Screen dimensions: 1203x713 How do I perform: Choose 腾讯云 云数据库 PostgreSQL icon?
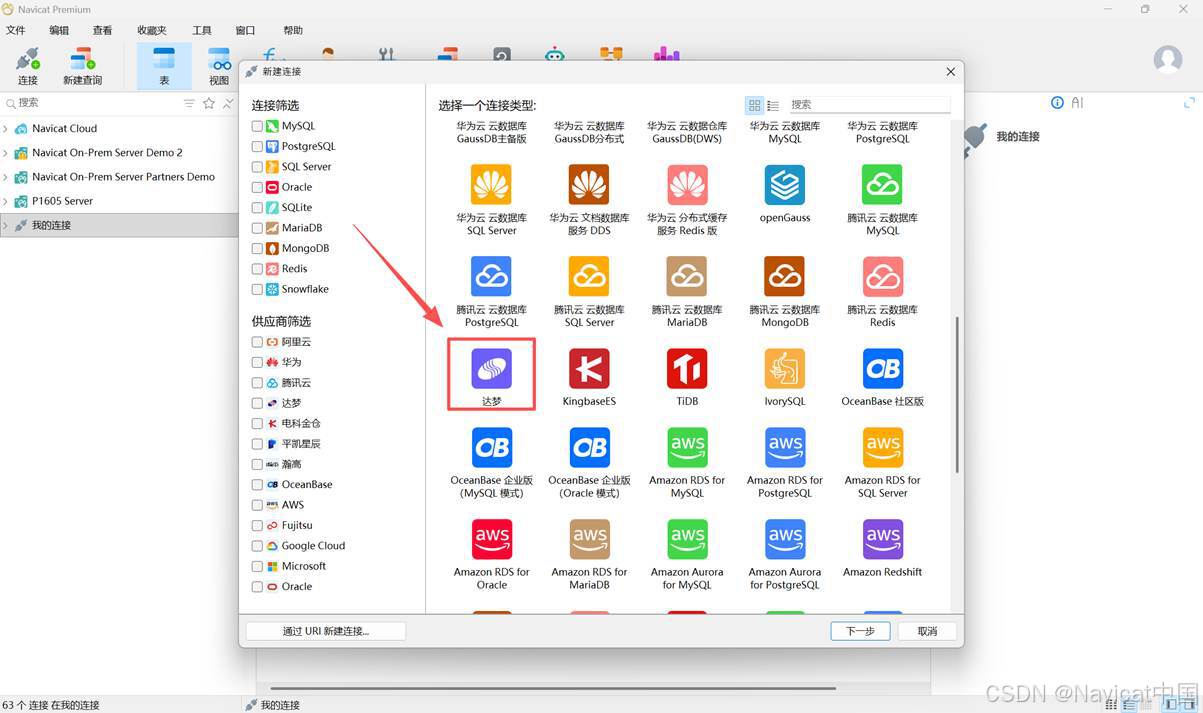tap(491, 277)
